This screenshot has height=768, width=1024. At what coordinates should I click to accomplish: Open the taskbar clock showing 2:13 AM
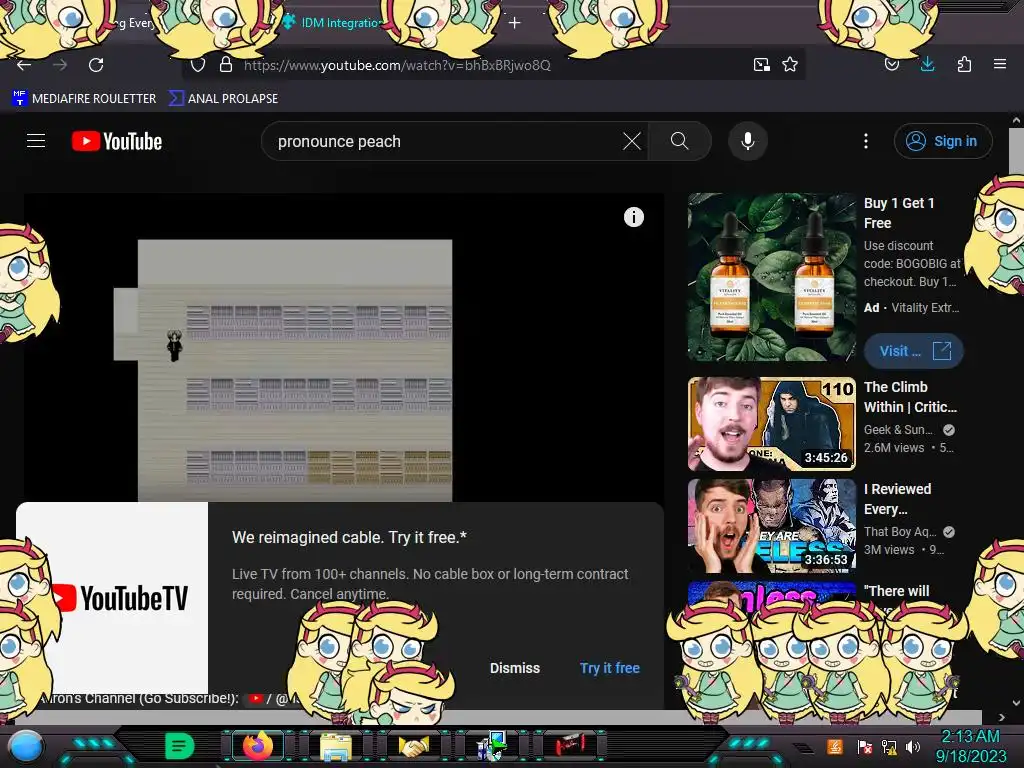click(970, 746)
